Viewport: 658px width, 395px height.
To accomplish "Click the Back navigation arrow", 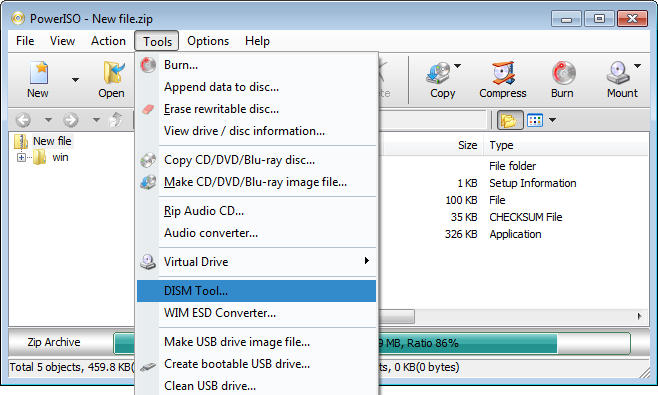I will tap(23, 120).
